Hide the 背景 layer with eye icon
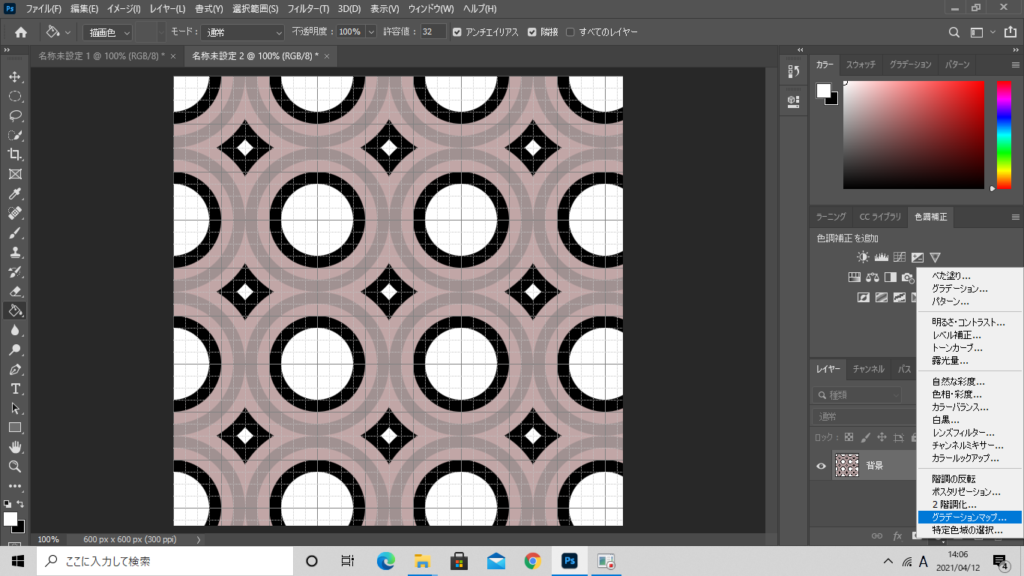This screenshot has height=576, width=1024. [x=821, y=466]
